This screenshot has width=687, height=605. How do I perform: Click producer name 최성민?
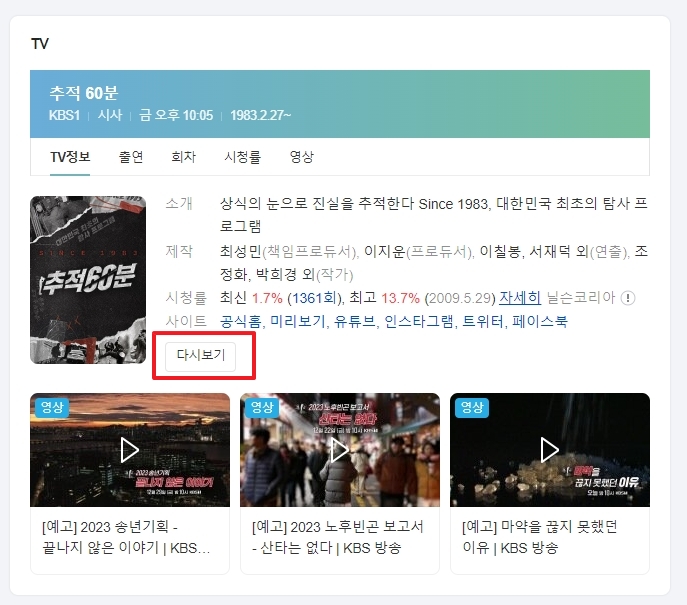(x=241, y=251)
